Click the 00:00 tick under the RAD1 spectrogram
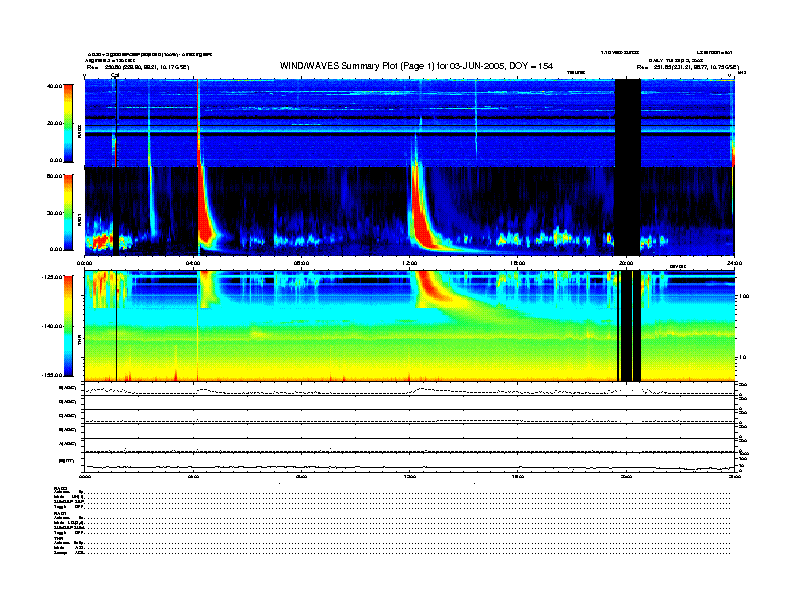 (x=84, y=263)
